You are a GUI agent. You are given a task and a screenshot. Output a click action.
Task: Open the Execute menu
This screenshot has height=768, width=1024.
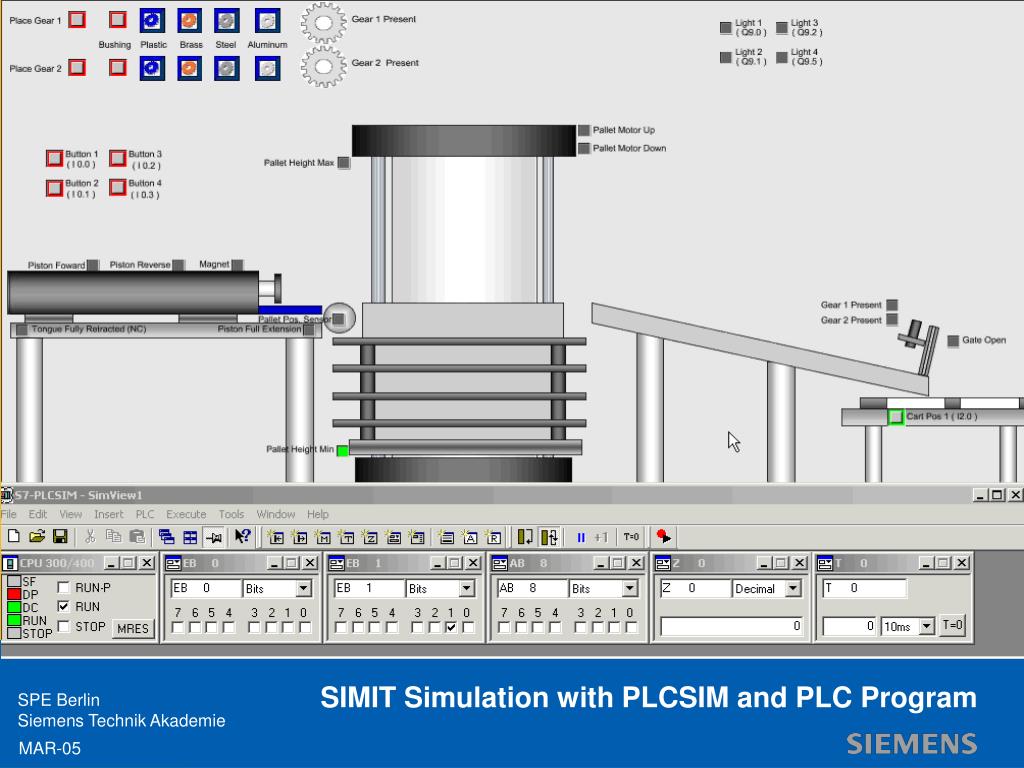186,513
